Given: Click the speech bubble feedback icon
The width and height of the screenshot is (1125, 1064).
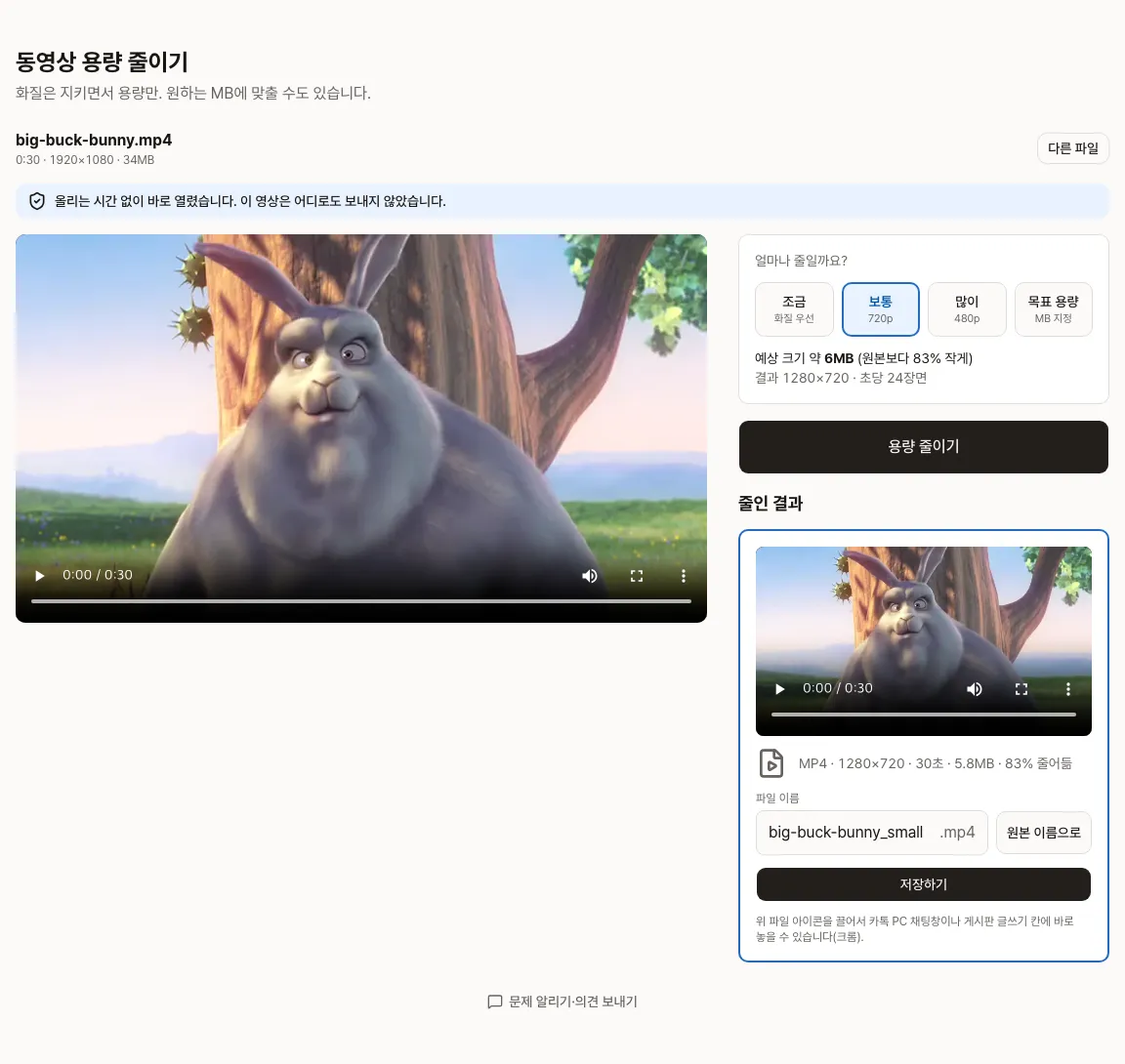Looking at the screenshot, I should 494,1002.
